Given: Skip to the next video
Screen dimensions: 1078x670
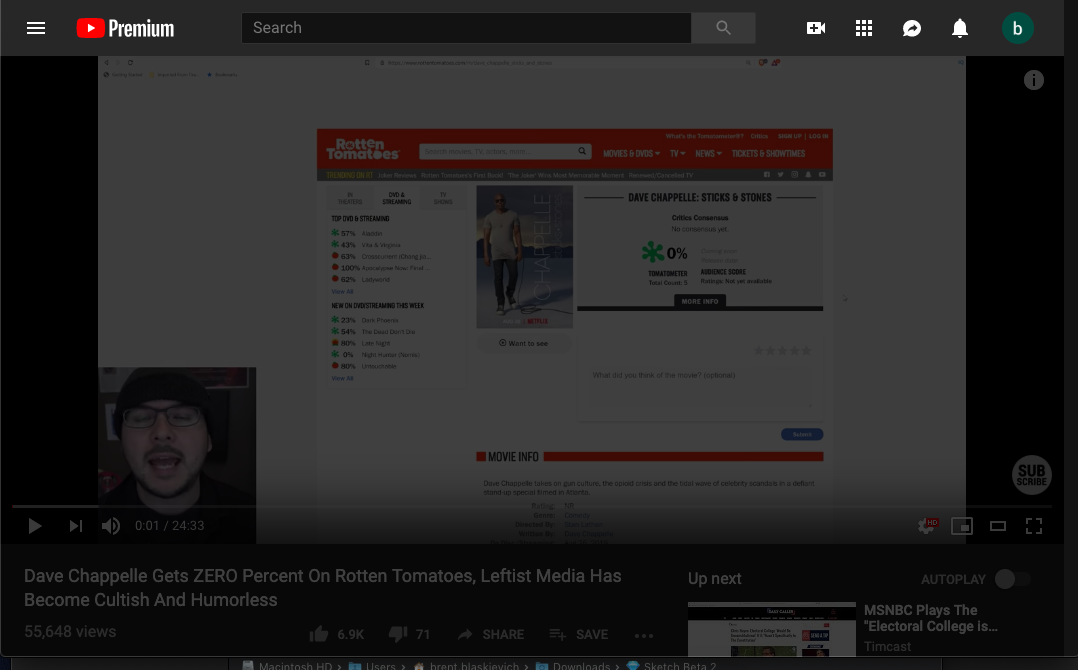Looking at the screenshot, I should [76, 526].
